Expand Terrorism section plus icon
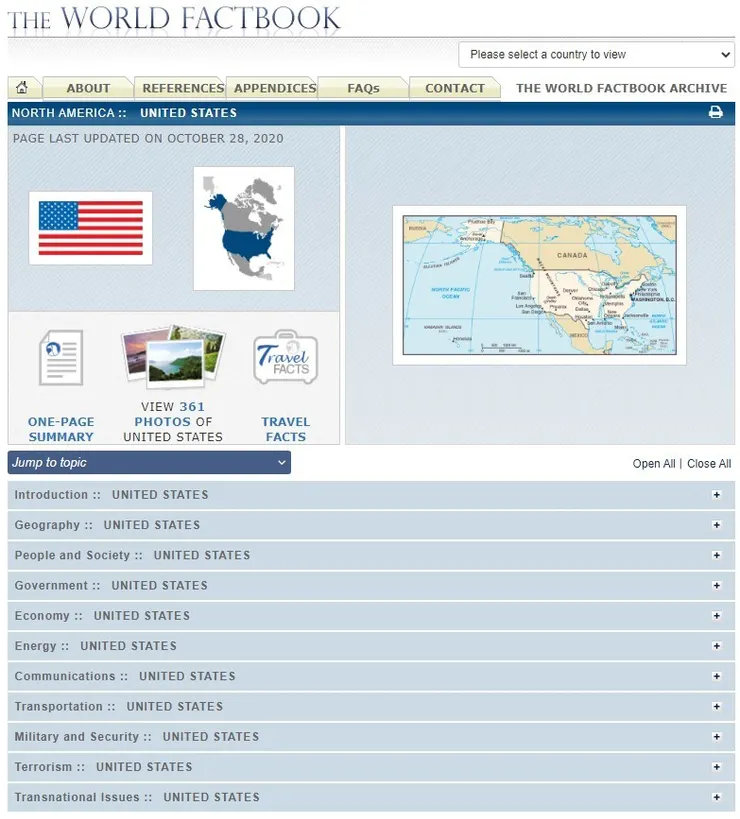 (716, 767)
